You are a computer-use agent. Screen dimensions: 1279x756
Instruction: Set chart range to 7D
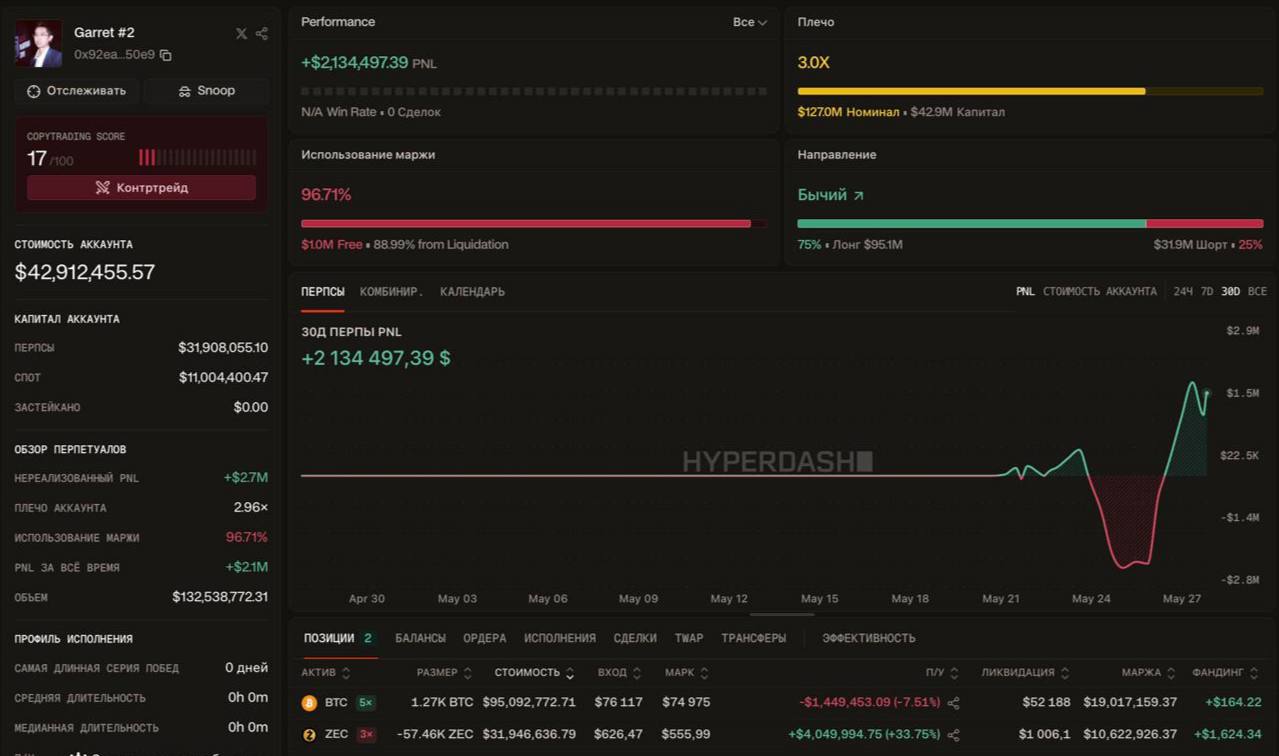[x=1207, y=292]
